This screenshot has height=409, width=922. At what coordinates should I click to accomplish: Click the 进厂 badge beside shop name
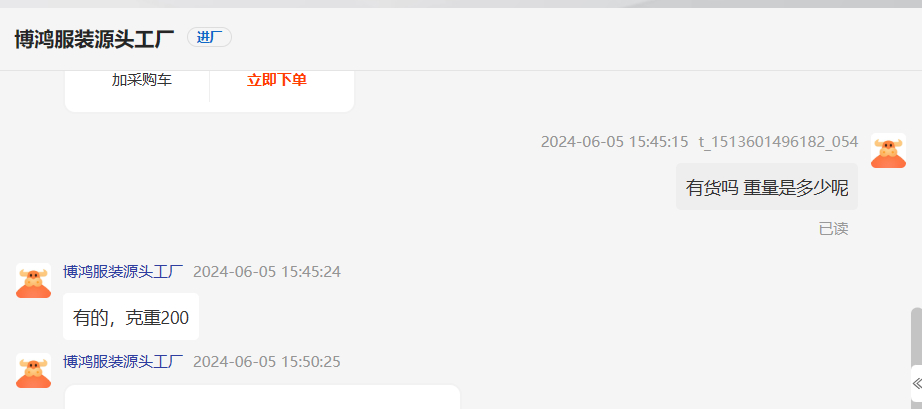click(209, 38)
